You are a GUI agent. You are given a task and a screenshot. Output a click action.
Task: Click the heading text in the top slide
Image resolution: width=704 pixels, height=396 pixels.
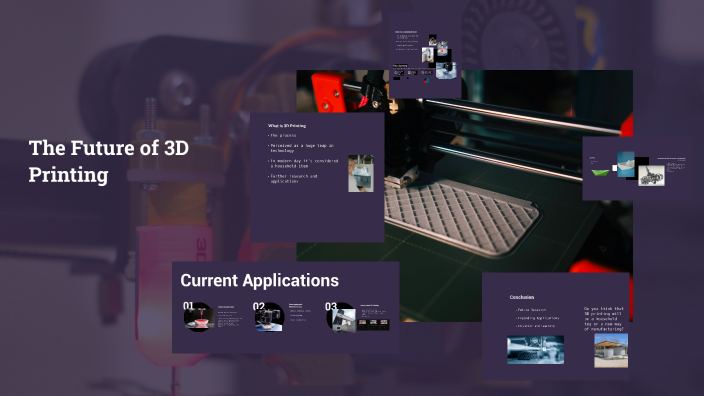(406, 32)
